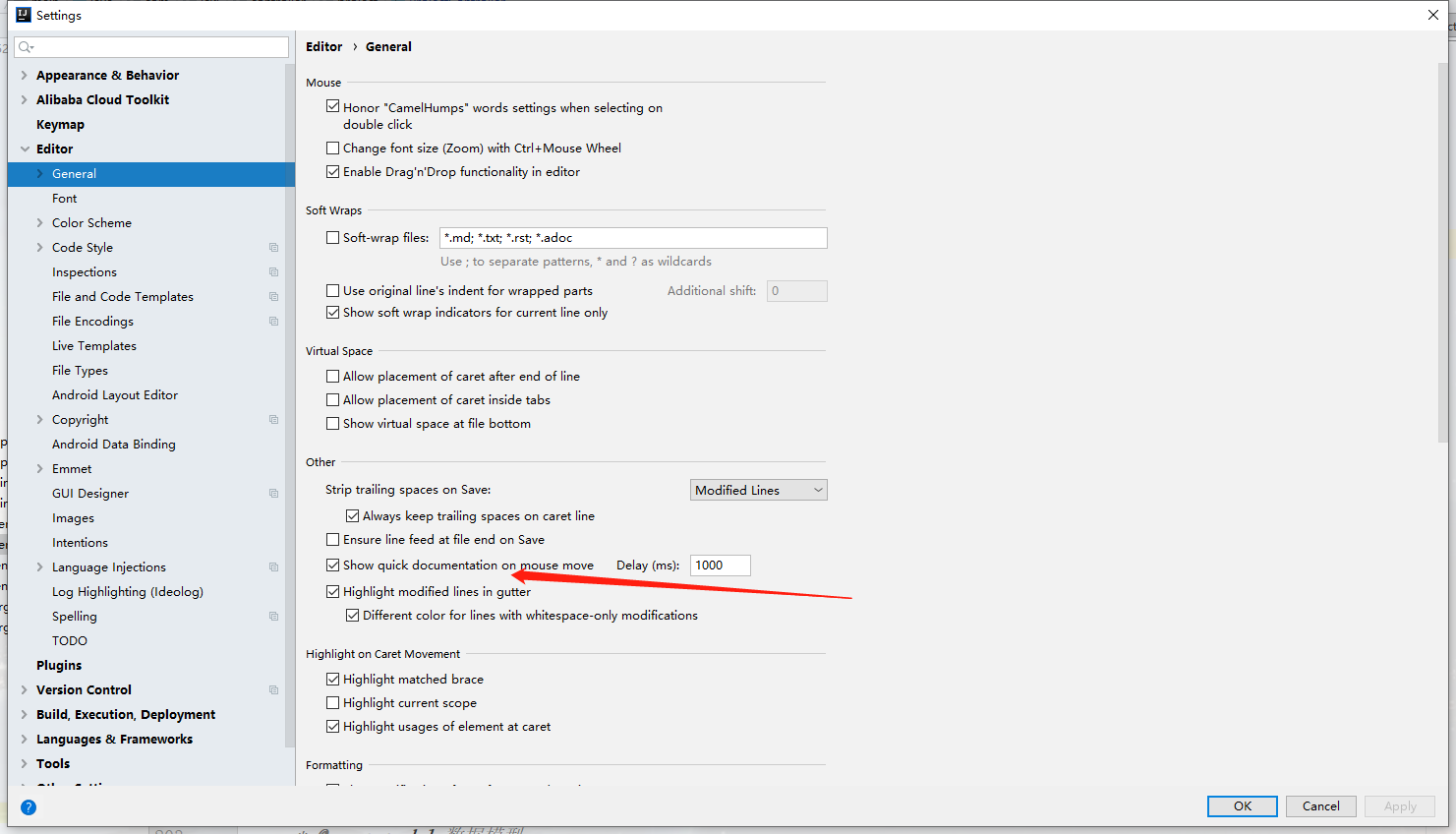Toggle Highlight matched brace checkbox
Viewport: 1456px width, 834px height.
tap(332, 680)
